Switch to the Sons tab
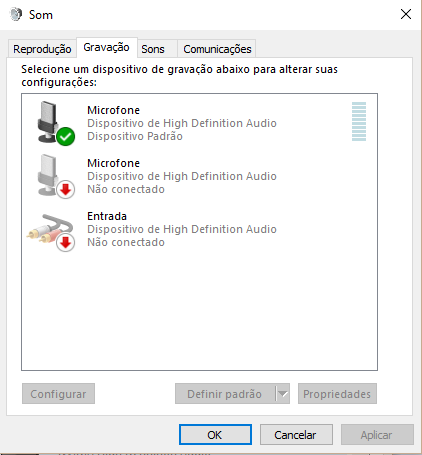The height and width of the screenshot is (455, 422). (x=153, y=49)
